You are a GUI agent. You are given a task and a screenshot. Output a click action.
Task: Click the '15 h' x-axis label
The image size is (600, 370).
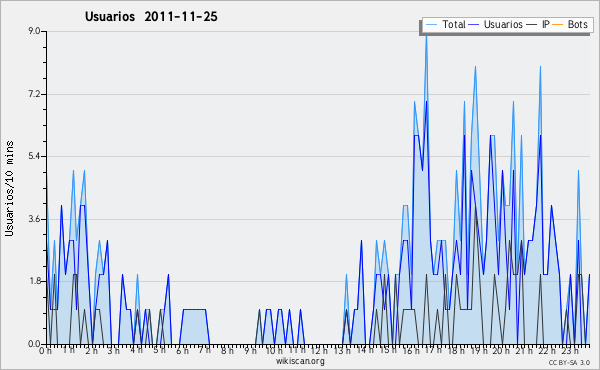coord(388,350)
